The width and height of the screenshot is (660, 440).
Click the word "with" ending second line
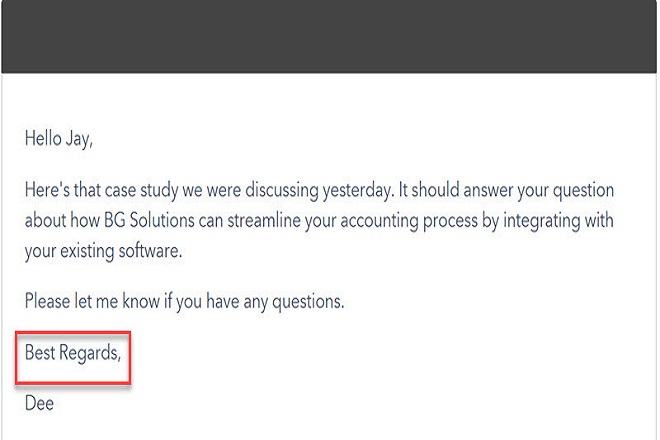(x=599, y=220)
